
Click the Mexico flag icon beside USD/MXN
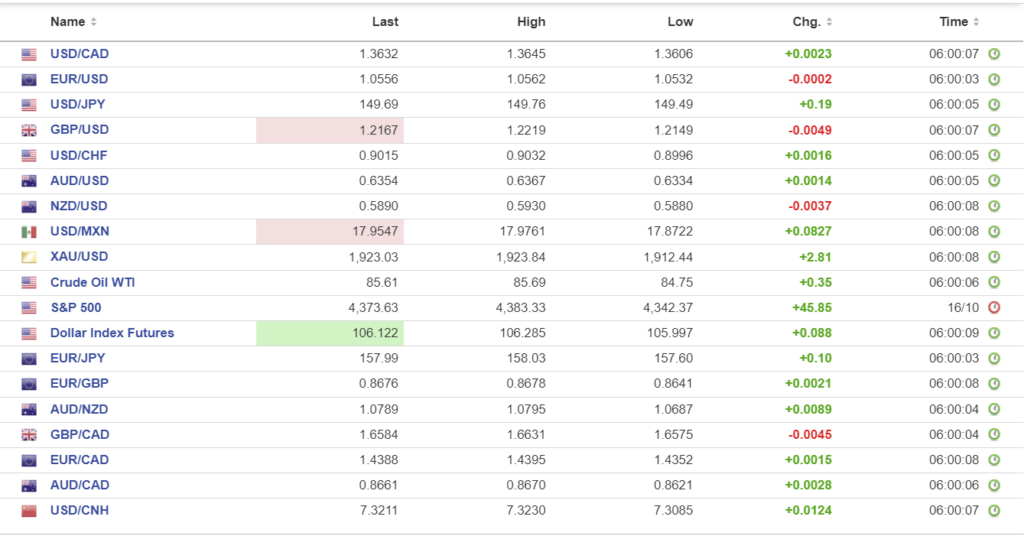click(x=29, y=232)
